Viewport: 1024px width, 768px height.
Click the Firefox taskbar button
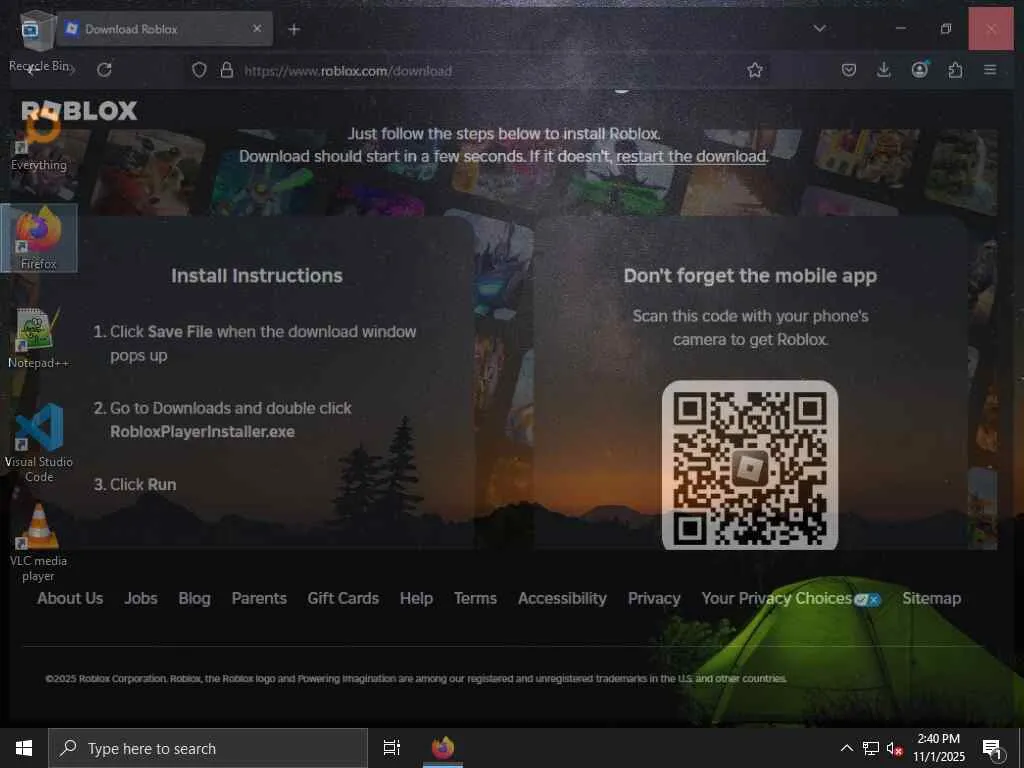coord(443,748)
